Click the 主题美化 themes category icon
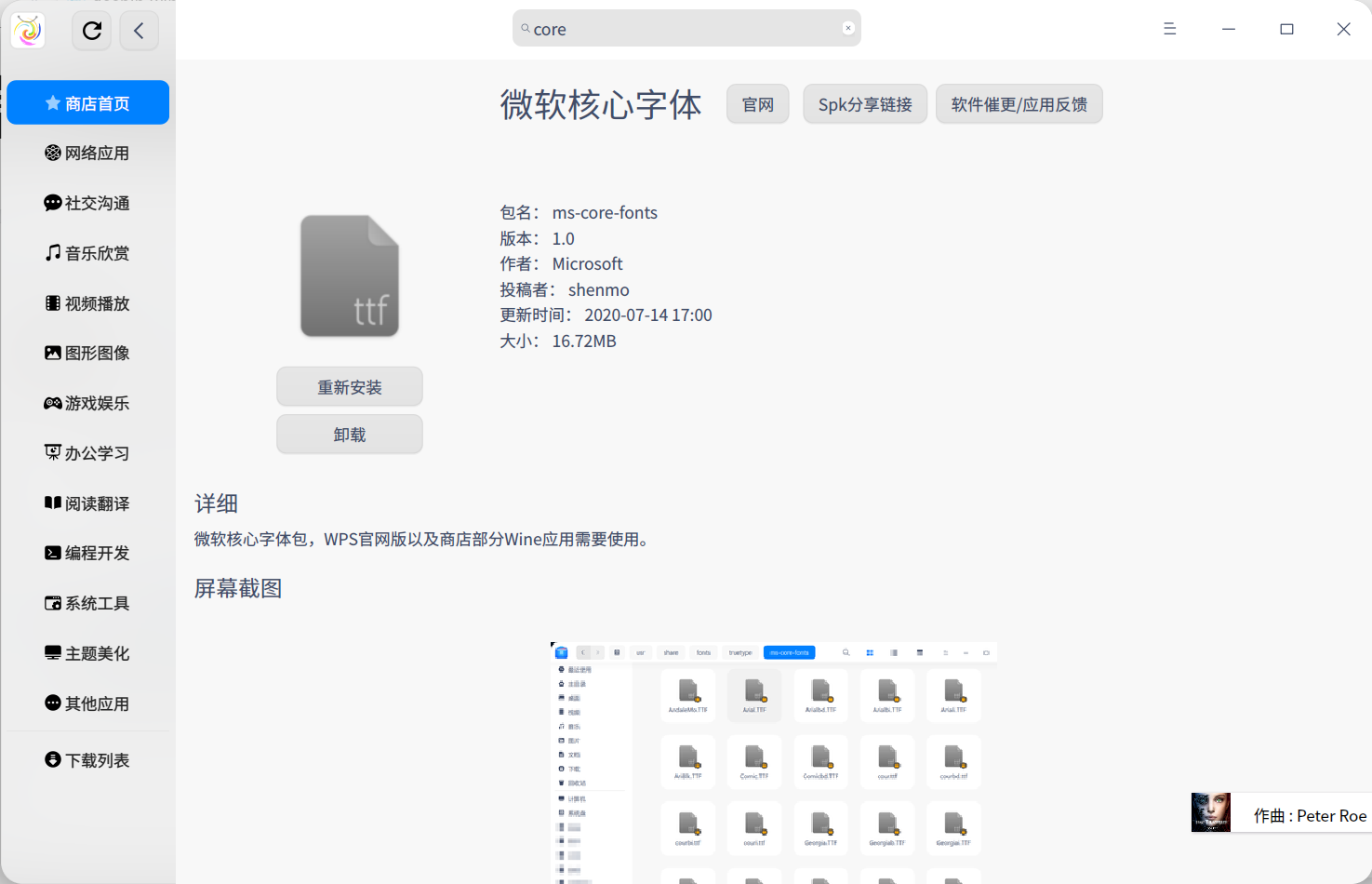The height and width of the screenshot is (884, 1372). click(x=87, y=653)
